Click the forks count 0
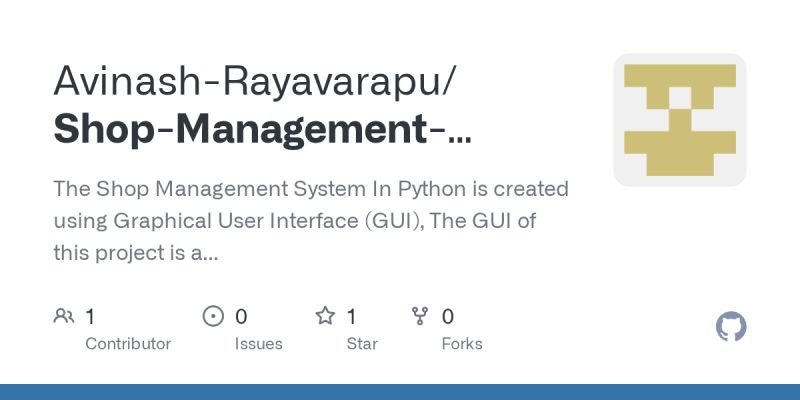Viewport: 800px width, 400px height. [x=447, y=317]
